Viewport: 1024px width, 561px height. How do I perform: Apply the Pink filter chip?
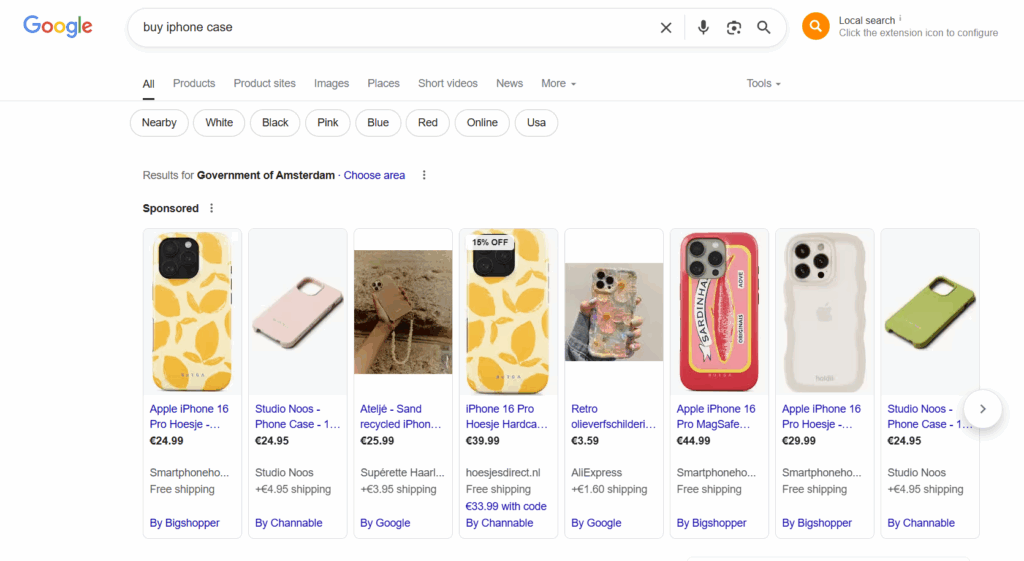coord(328,123)
